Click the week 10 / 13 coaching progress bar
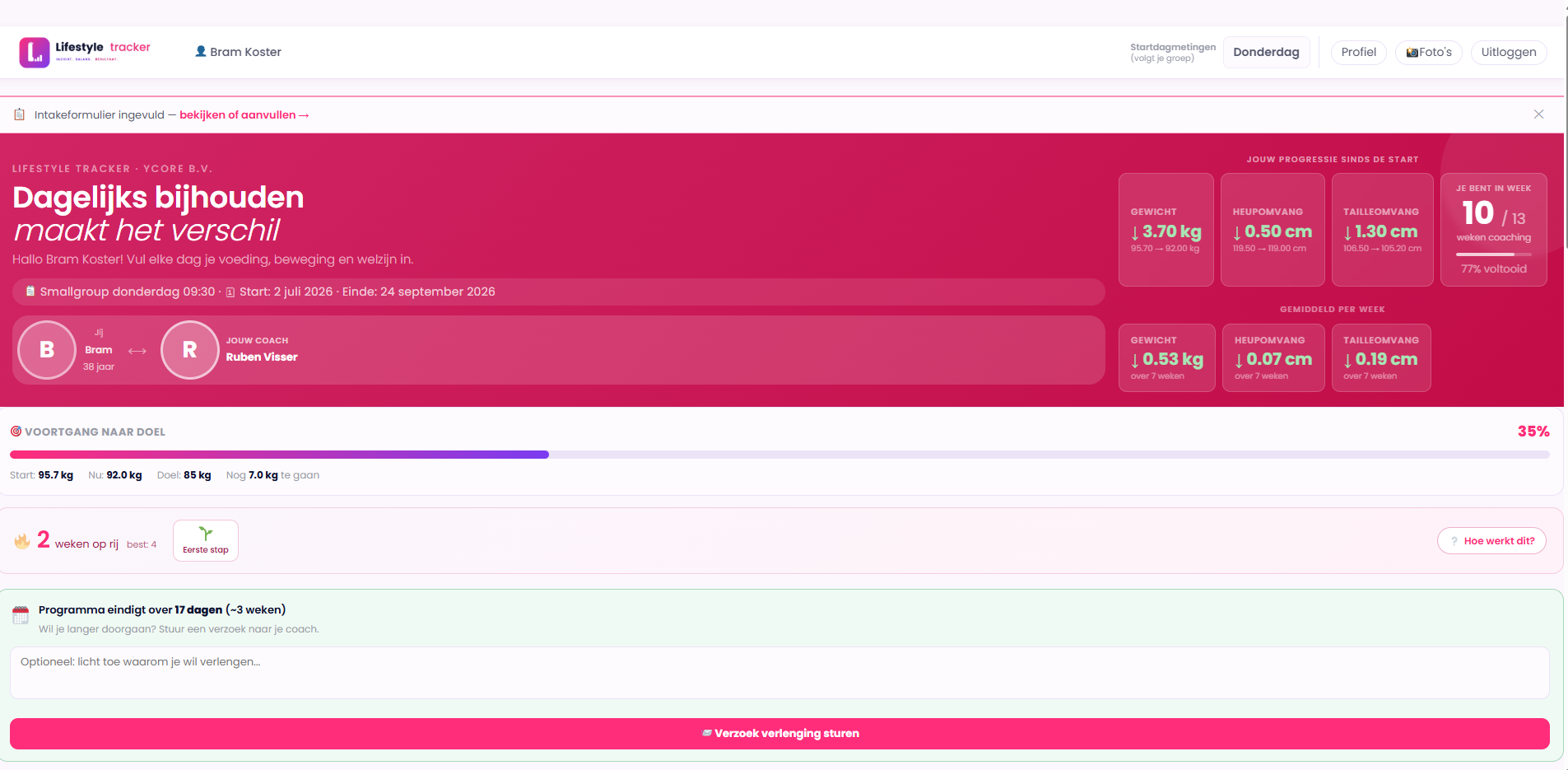Image resolution: width=1568 pixels, height=770 pixels. point(1493,254)
